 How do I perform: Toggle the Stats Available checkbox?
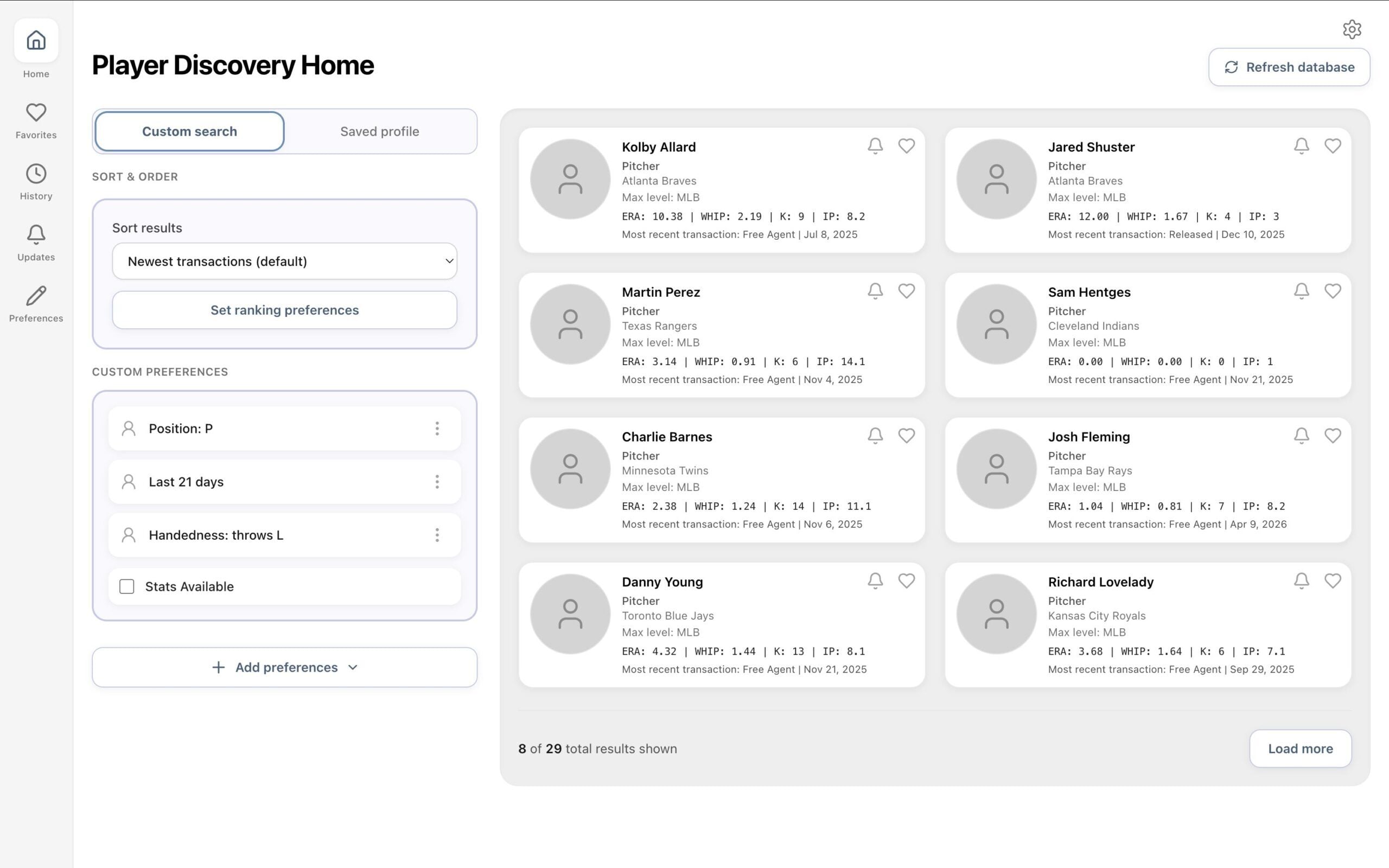(x=127, y=586)
